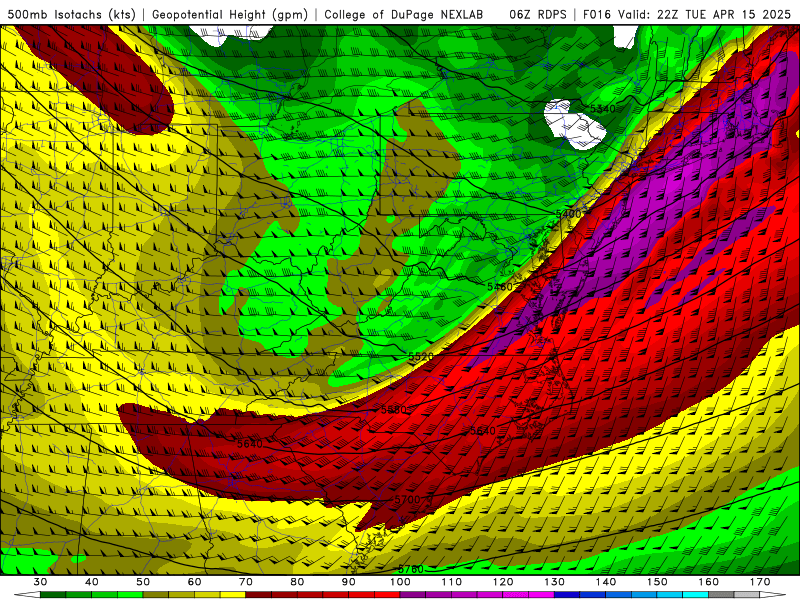Image resolution: width=800 pixels, height=600 pixels.
Task: Click the '150' value on the color scale
Action: [657, 582]
